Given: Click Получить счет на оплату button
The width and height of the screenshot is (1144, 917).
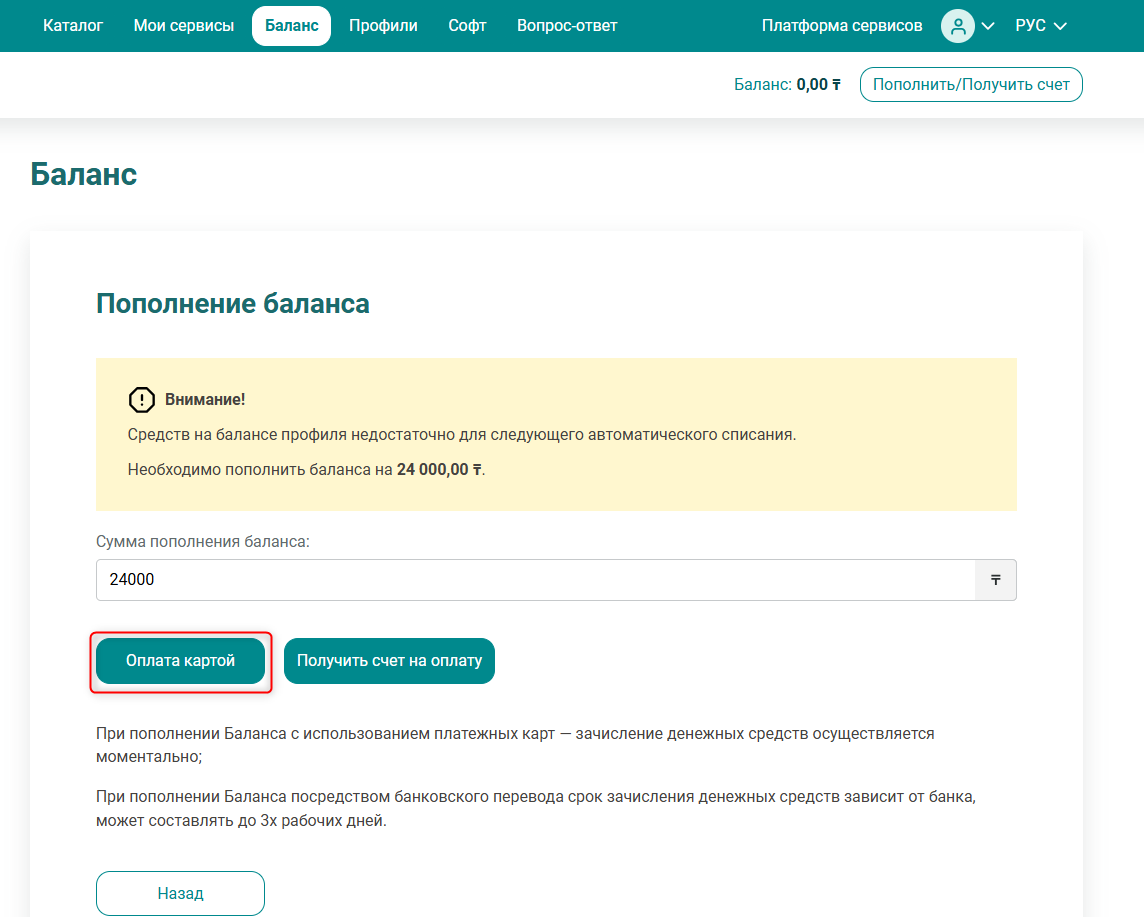Looking at the screenshot, I should pos(389,661).
